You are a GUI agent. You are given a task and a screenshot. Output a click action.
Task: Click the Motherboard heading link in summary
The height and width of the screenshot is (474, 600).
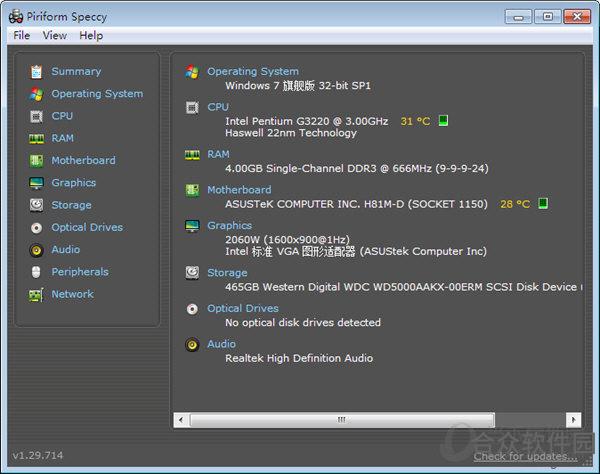point(239,190)
